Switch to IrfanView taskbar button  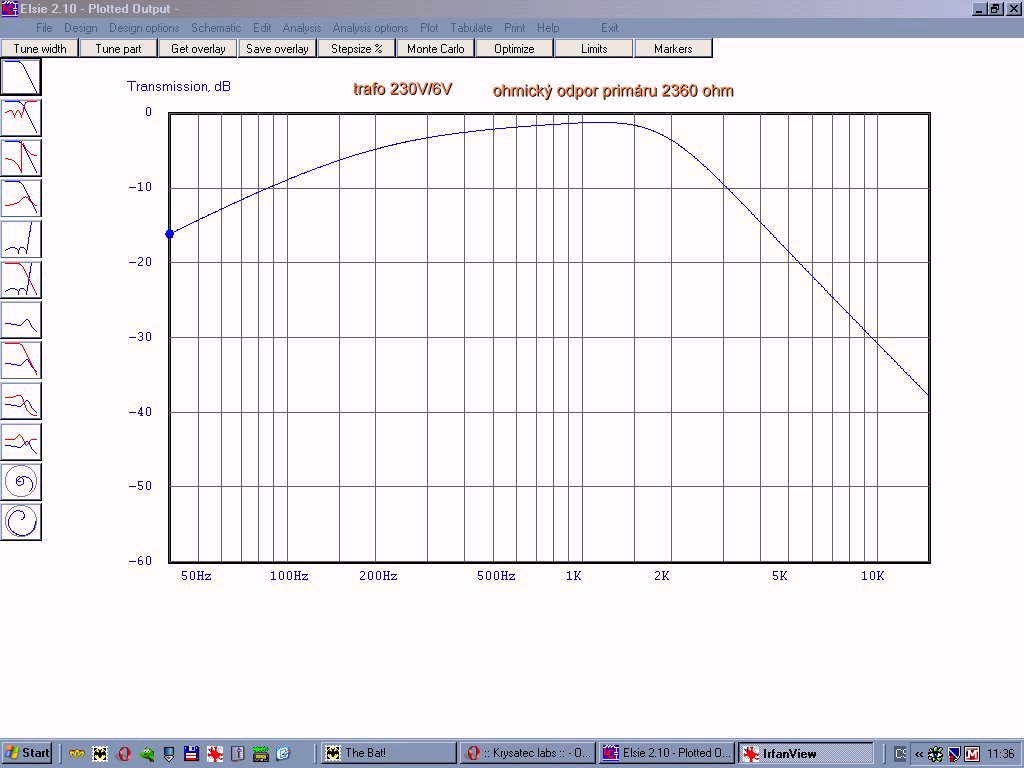[x=806, y=753]
